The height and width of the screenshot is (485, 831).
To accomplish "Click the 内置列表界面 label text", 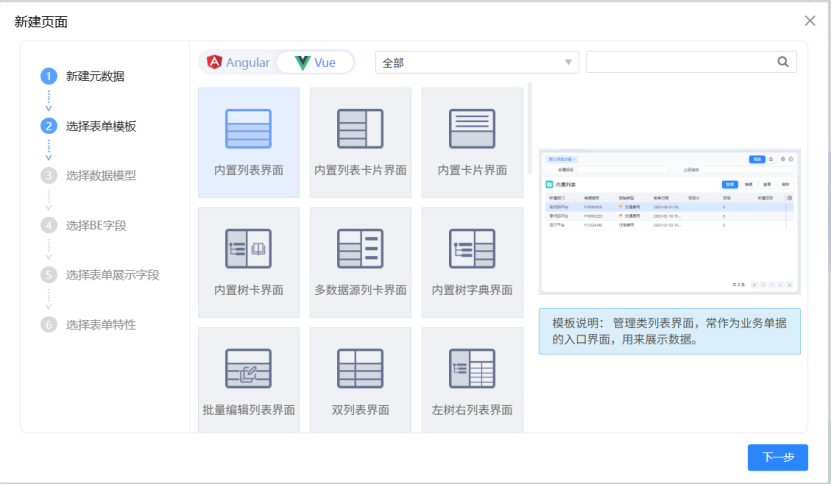I will (249, 170).
